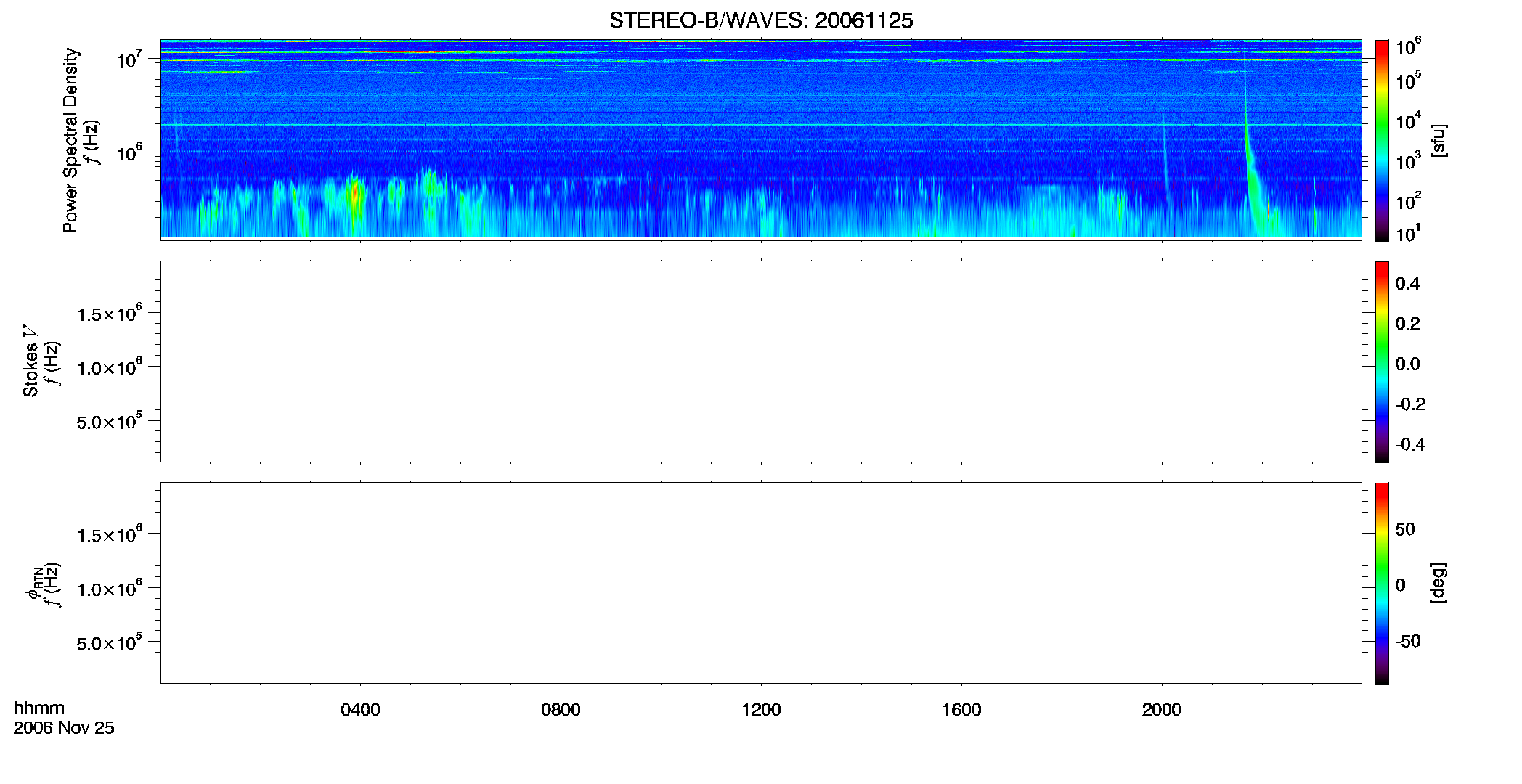
Task: Pick the 10^2 label on the sfu color bar
Action: [x=1409, y=201]
